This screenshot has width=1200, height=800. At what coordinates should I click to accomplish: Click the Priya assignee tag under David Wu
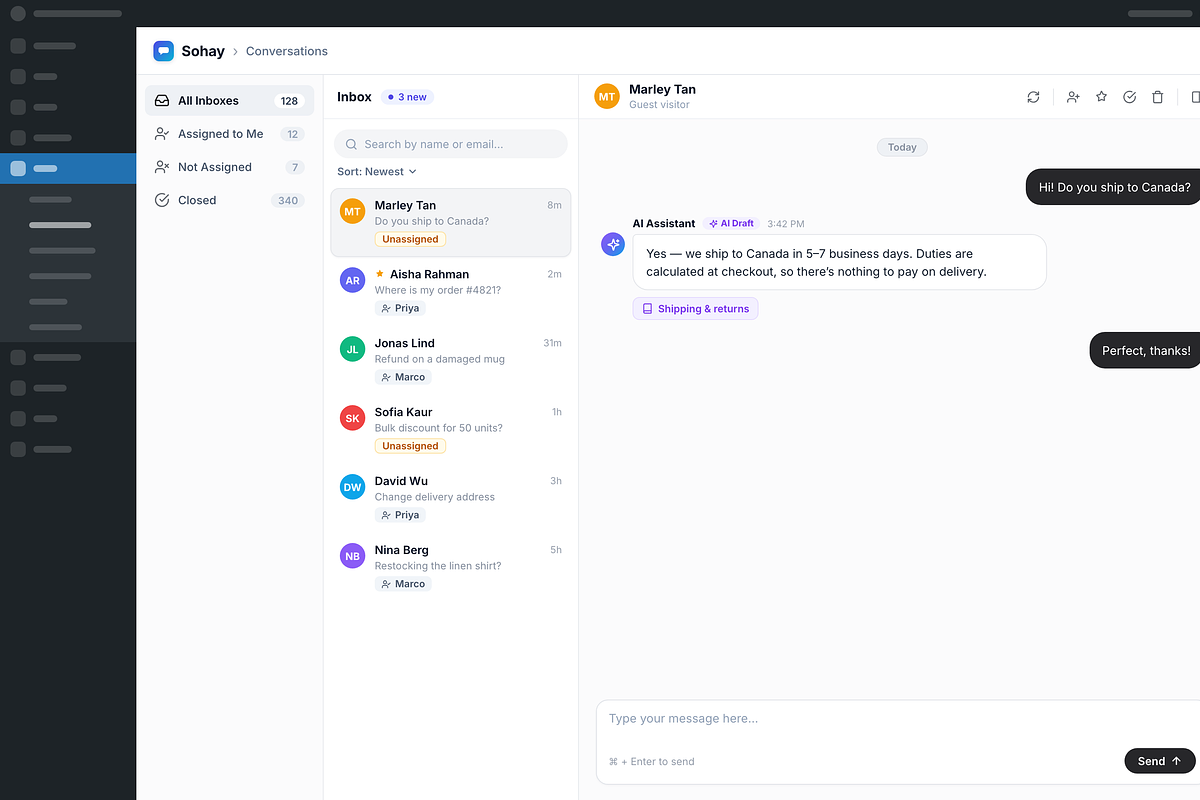[400, 515]
